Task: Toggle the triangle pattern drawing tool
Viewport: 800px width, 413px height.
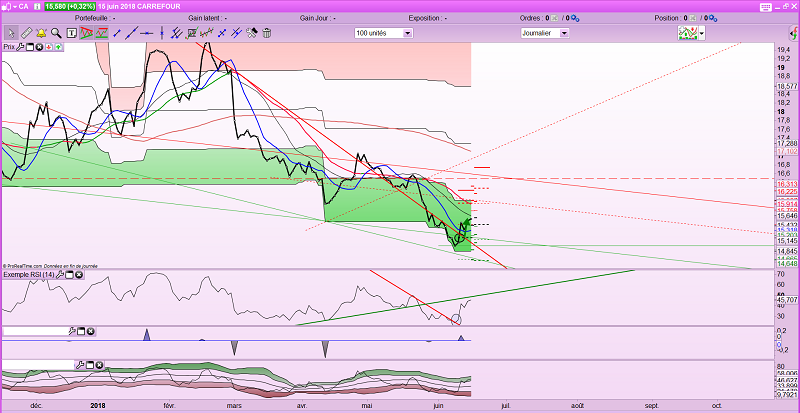Action: (86, 33)
